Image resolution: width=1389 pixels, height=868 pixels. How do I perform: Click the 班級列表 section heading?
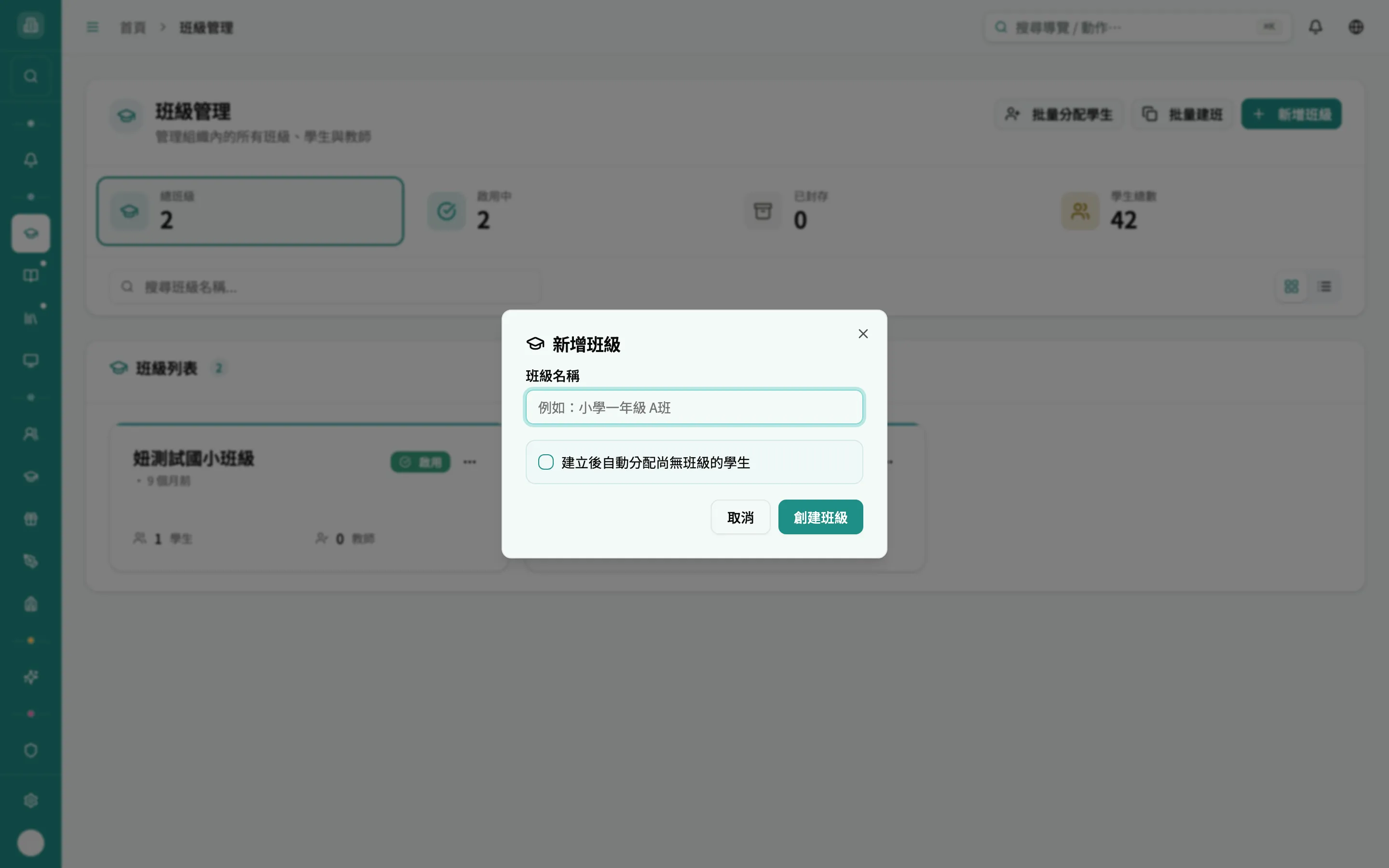(166, 368)
